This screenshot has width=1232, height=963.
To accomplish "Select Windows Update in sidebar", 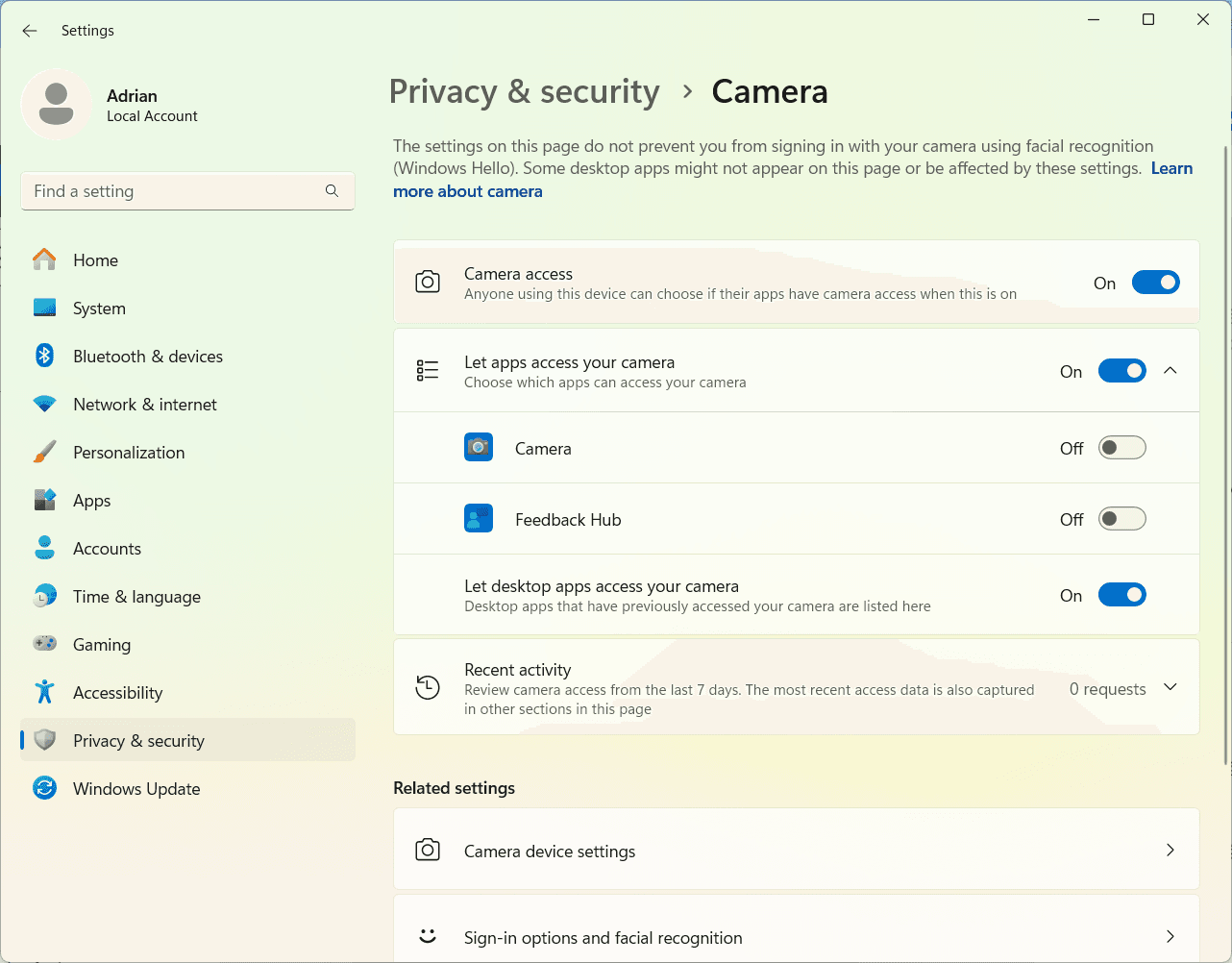I will coord(187,788).
